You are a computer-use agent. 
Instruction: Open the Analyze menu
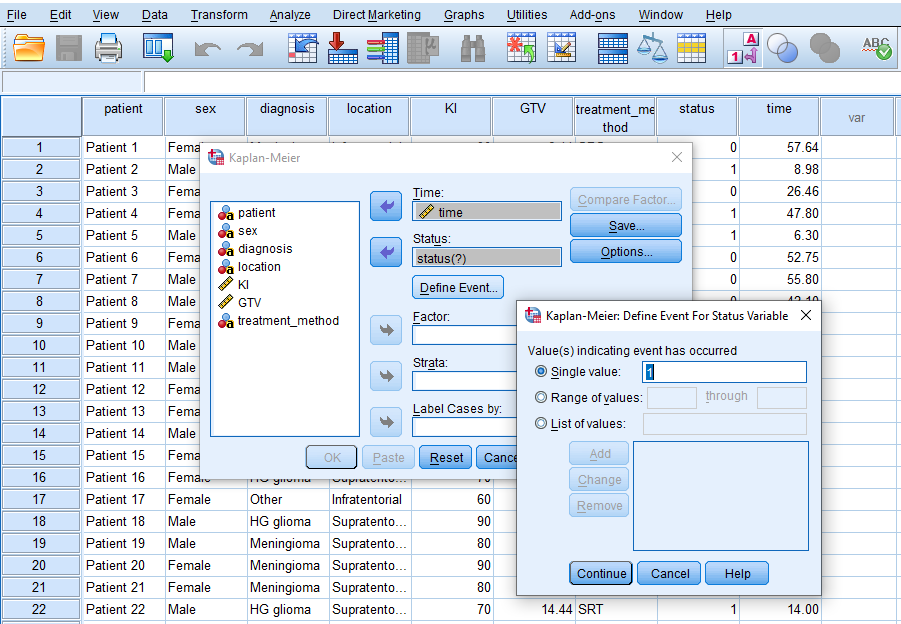[290, 14]
